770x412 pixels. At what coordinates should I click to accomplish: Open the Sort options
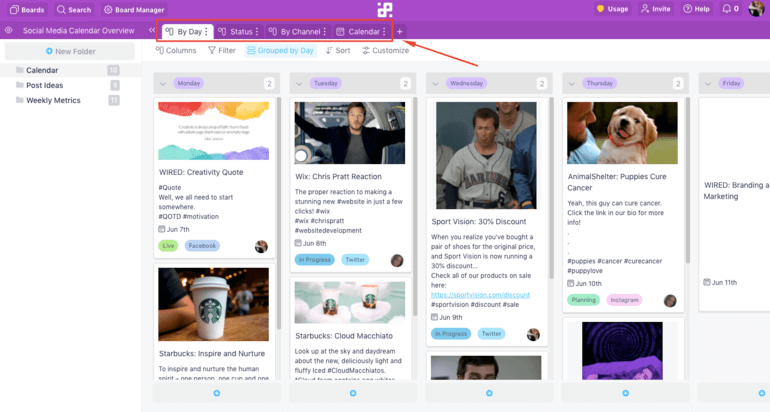click(x=338, y=50)
